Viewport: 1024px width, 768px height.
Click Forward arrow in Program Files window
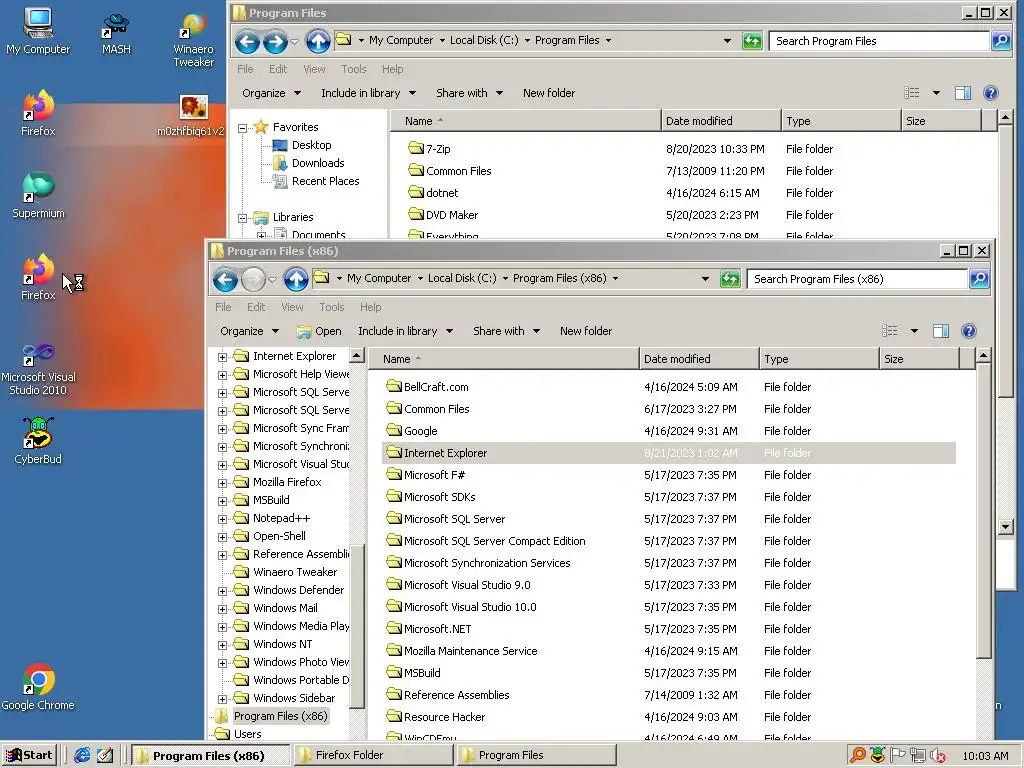coord(276,41)
